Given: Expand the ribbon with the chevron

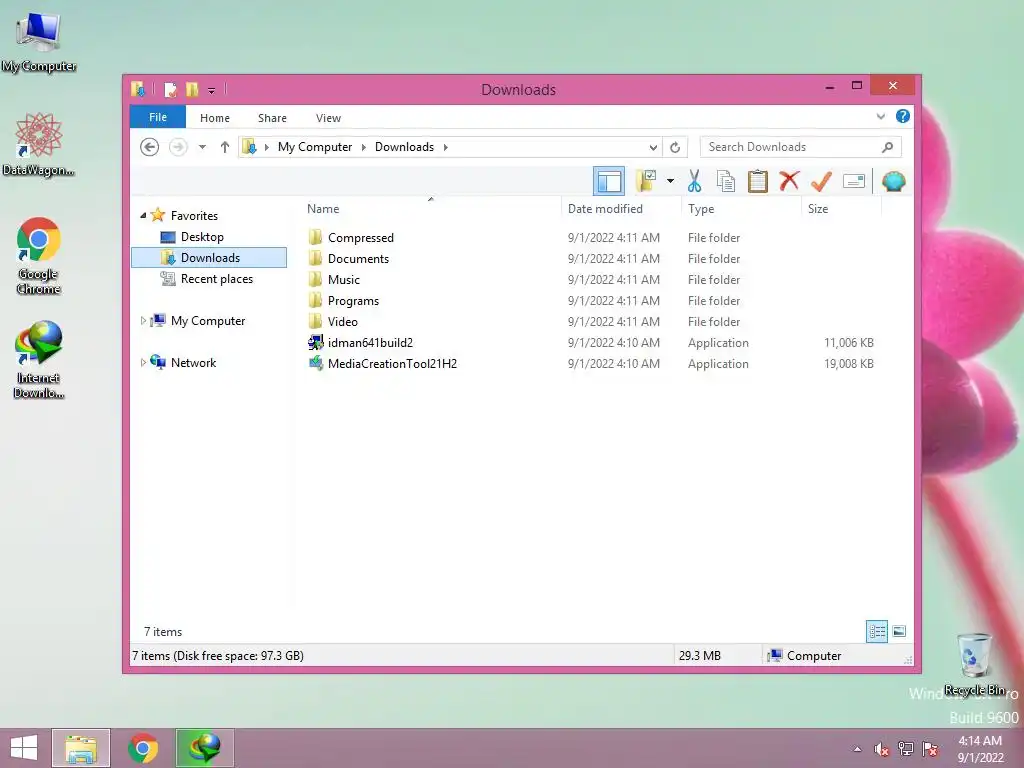Looking at the screenshot, I should [880, 116].
